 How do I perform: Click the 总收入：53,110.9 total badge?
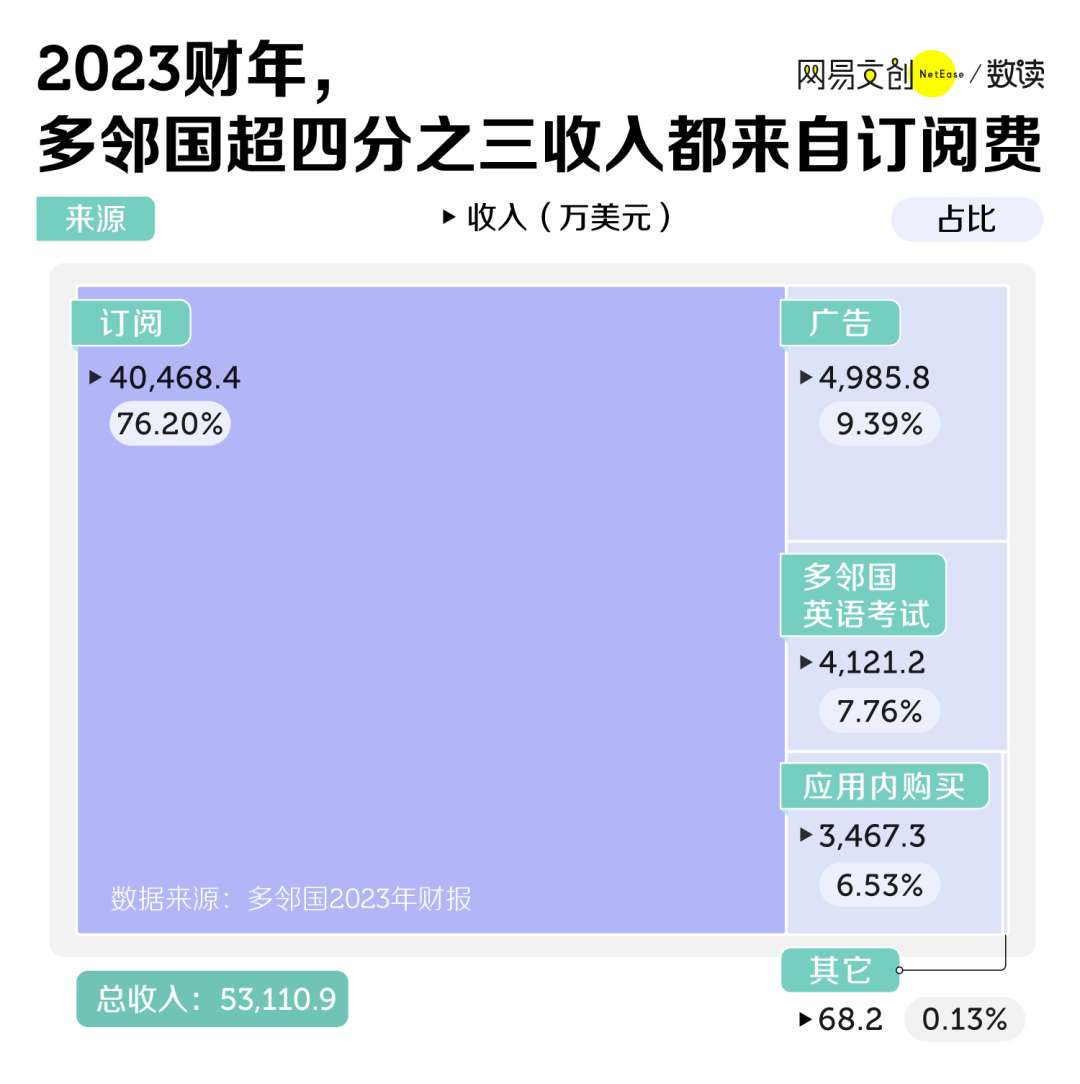212,999
